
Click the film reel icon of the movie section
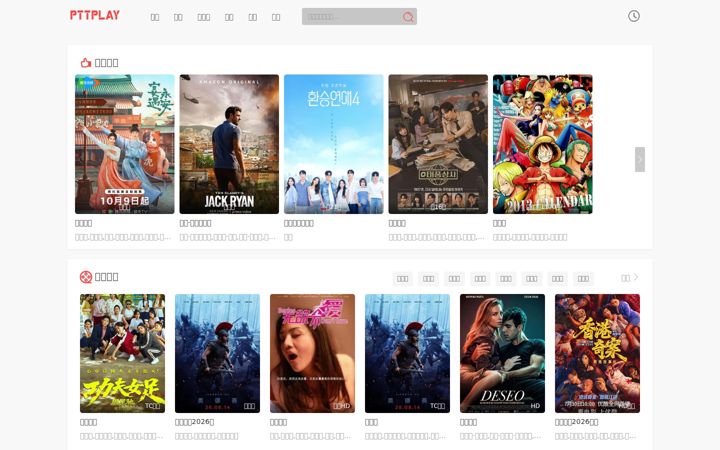point(86,277)
